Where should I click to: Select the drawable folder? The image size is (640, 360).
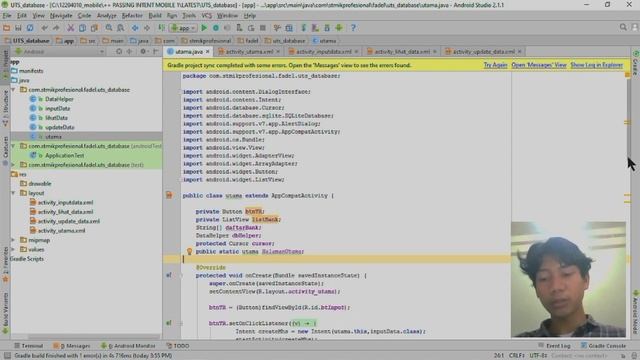[40, 184]
